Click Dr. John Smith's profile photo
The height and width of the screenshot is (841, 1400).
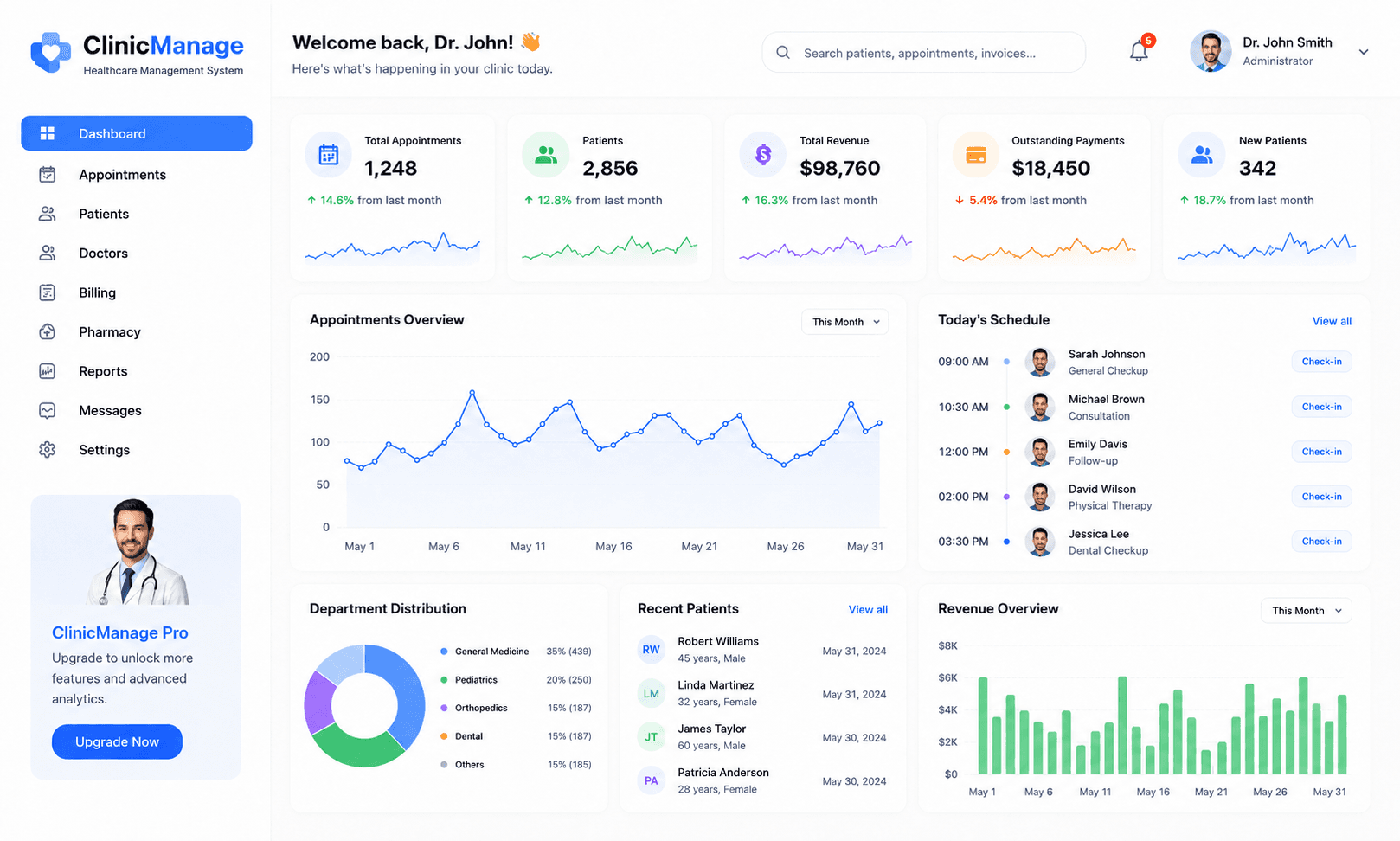(1211, 52)
